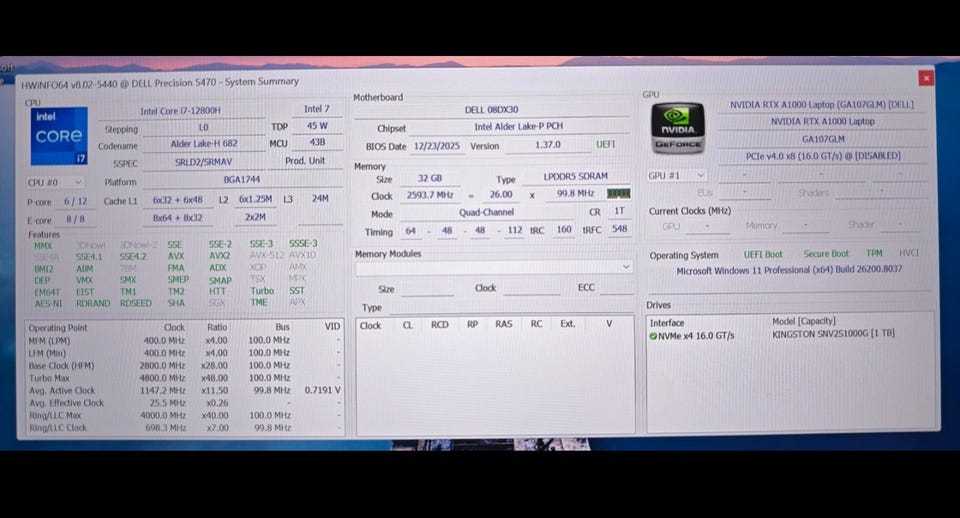Click the HVCI indicator
Screen dimensions: 960x518
pyautogui.click(x=909, y=252)
